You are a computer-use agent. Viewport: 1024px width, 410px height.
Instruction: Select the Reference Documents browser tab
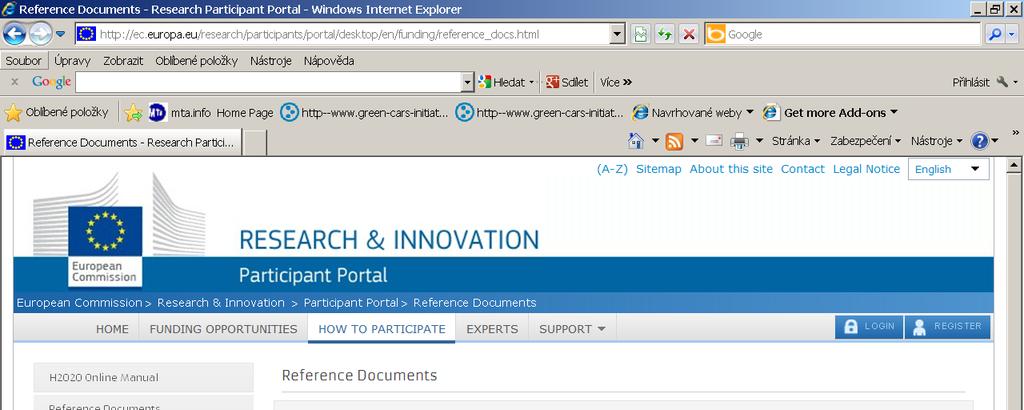123,142
